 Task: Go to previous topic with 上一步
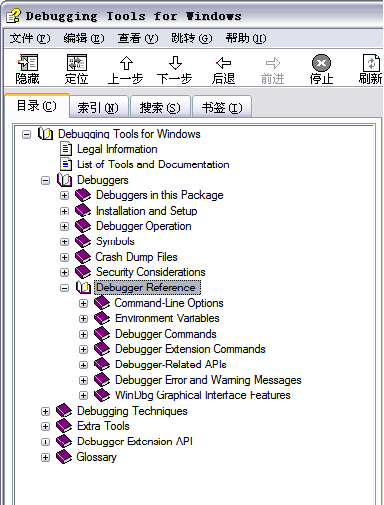126,70
